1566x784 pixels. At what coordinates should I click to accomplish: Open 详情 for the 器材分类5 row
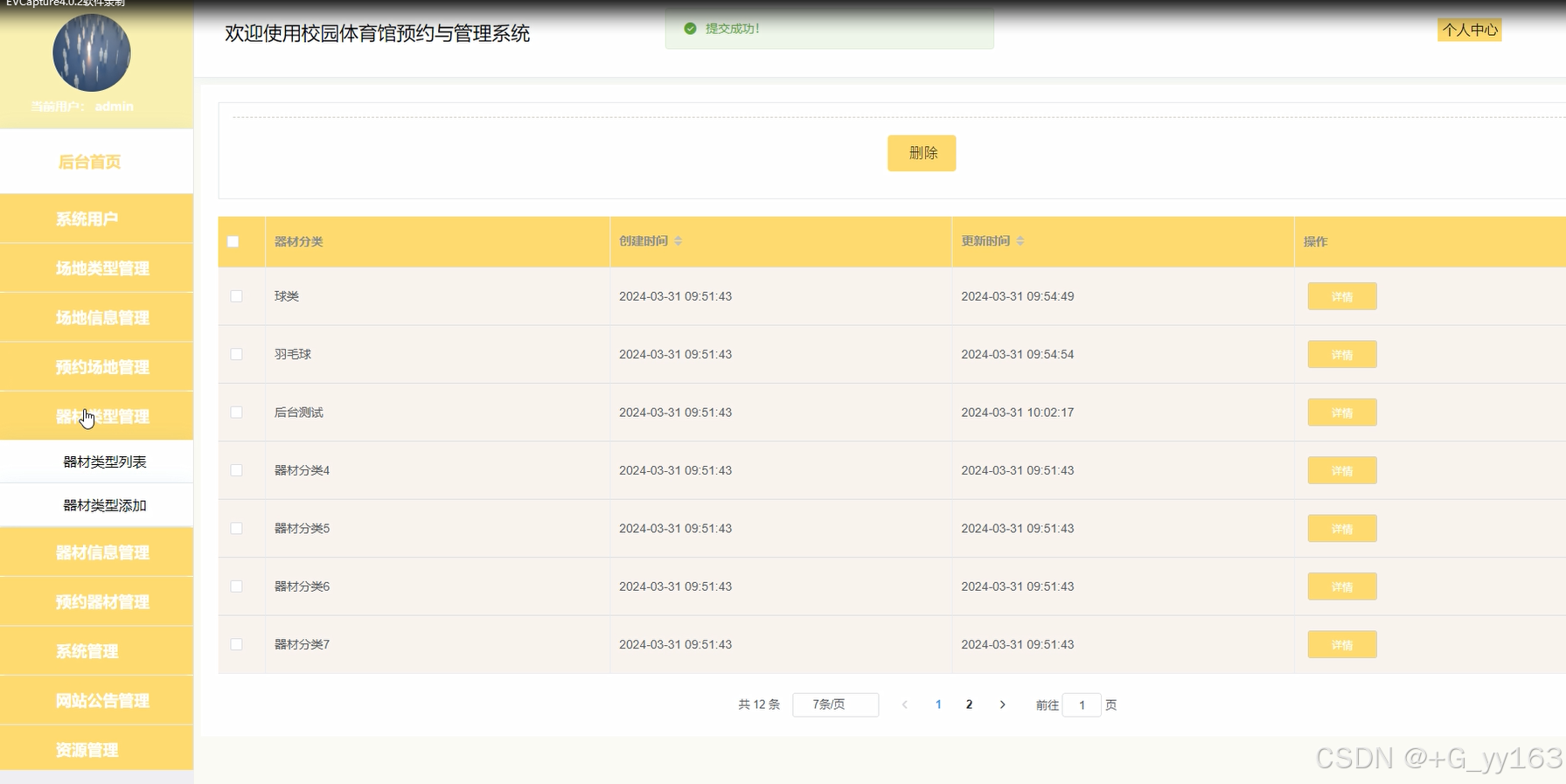tap(1342, 528)
